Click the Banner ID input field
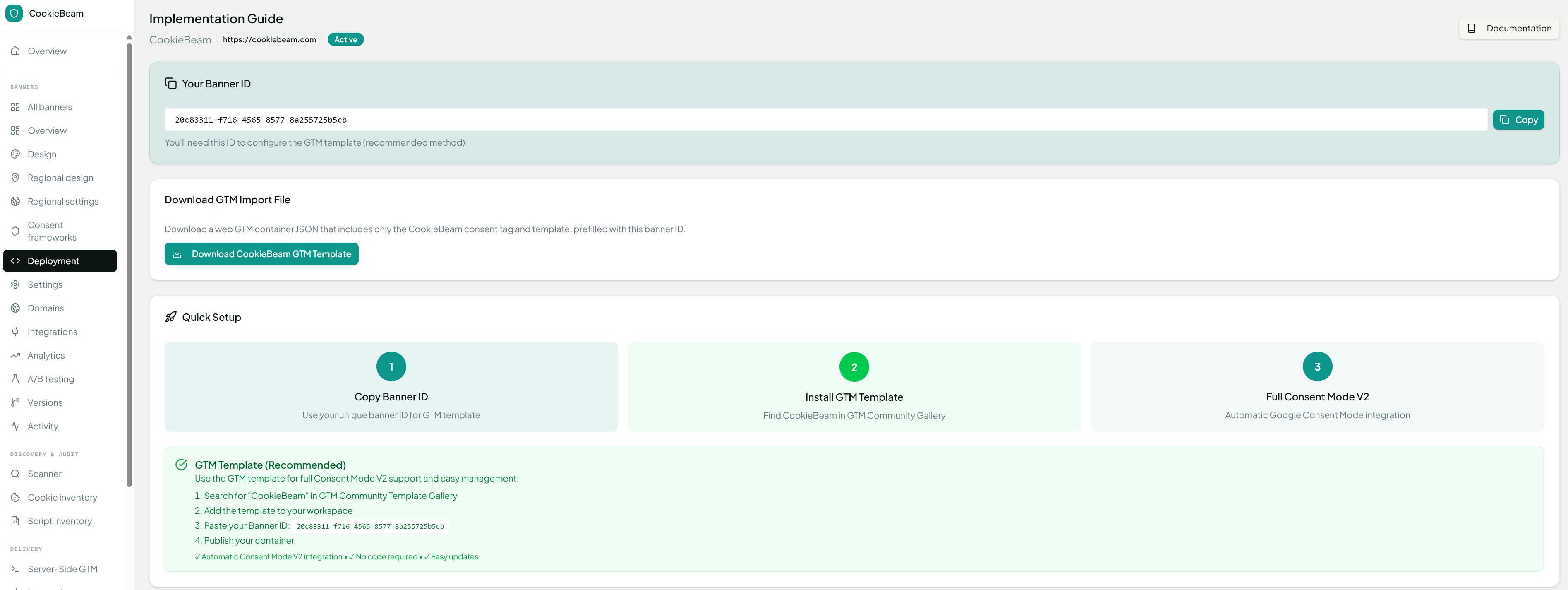1568x590 pixels. click(825, 120)
